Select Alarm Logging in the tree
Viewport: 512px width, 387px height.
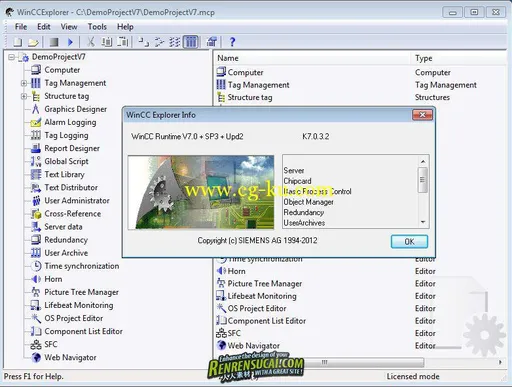70,122
